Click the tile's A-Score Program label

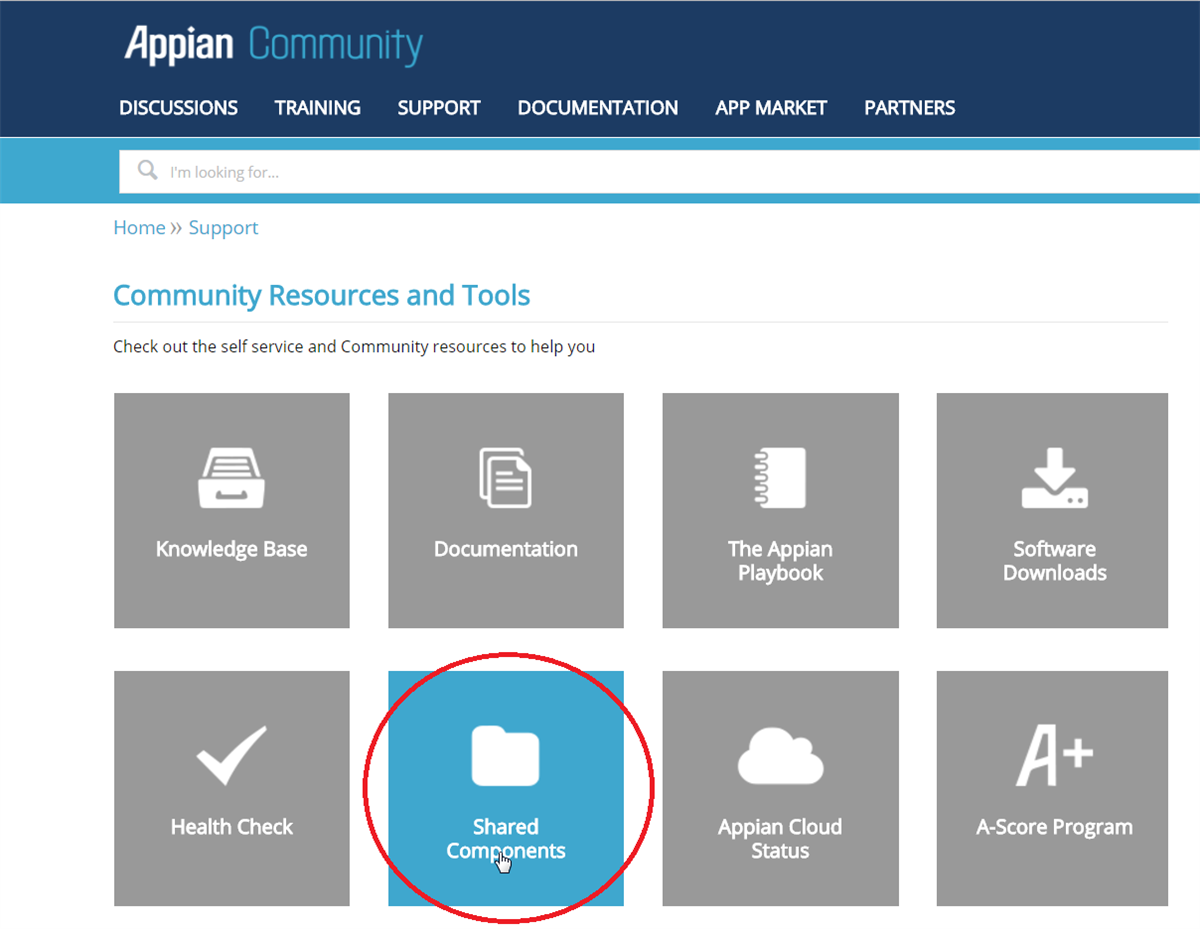click(x=1054, y=827)
